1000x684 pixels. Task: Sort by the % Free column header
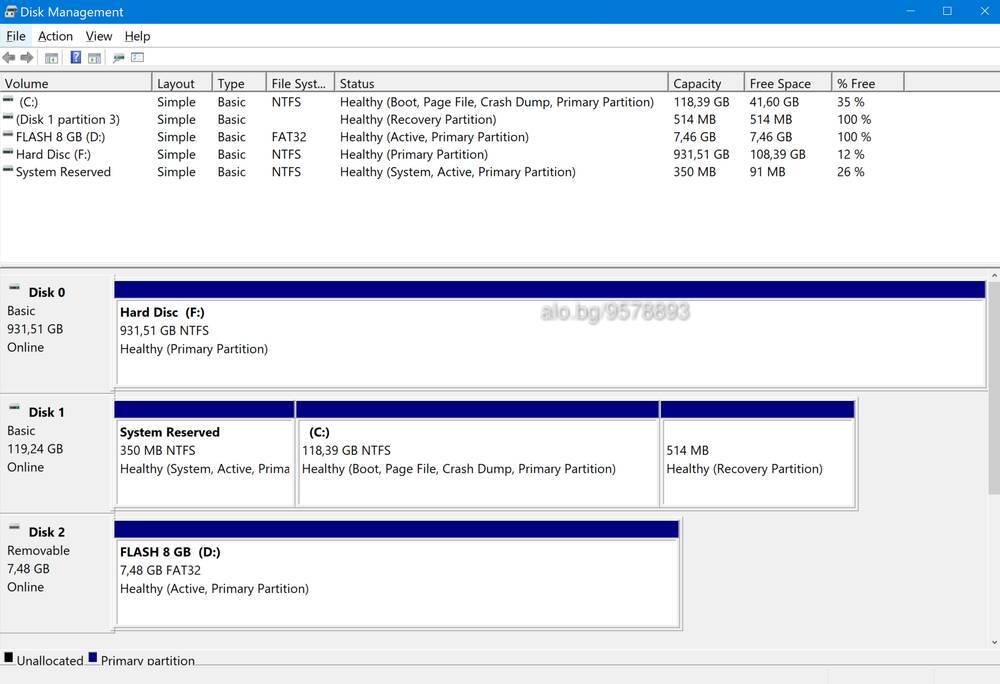coord(868,83)
